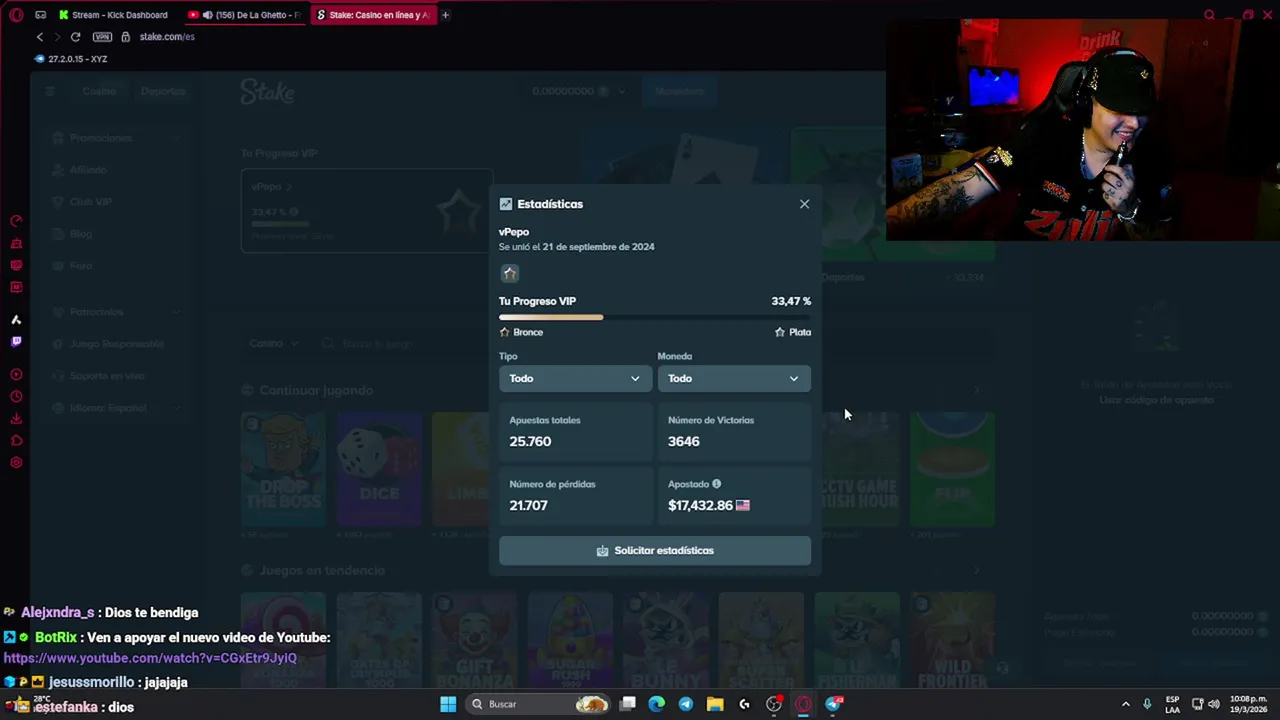
Task: Click Solicitar estadísticas button
Action: pyautogui.click(x=655, y=551)
